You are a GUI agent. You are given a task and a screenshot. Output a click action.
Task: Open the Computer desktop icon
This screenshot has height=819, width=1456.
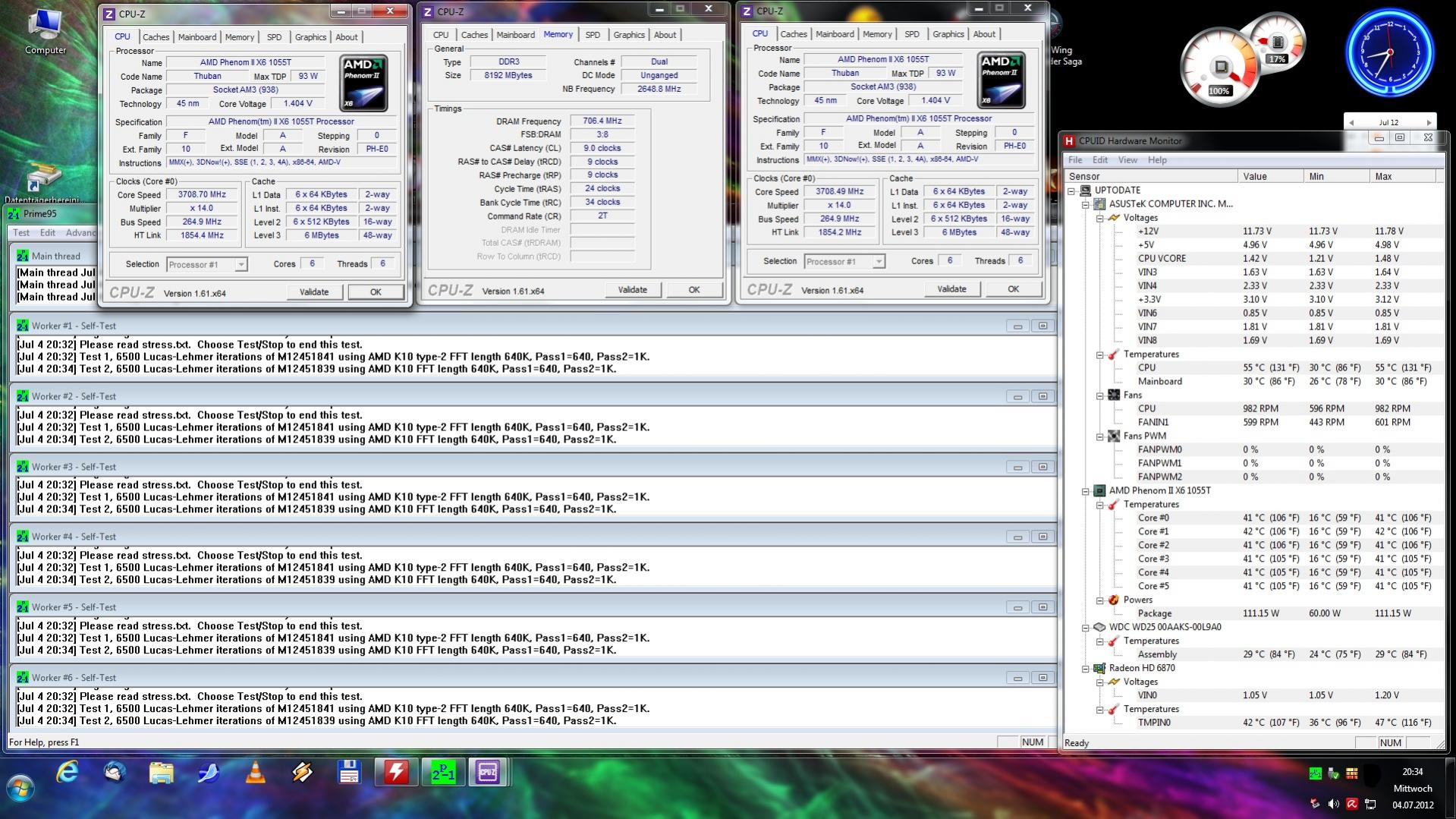tap(46, 30)
